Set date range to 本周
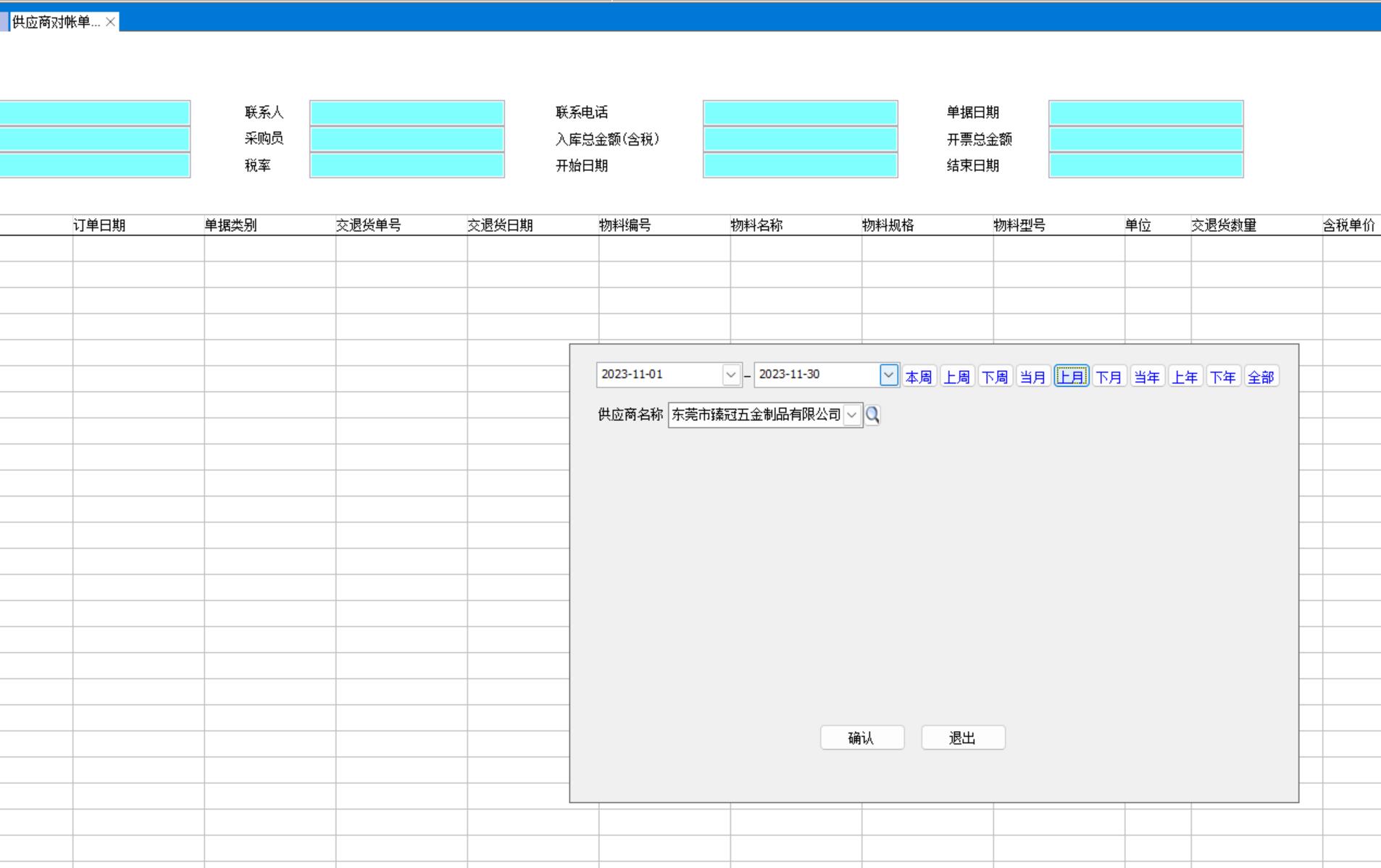 [x=918, y=377]
